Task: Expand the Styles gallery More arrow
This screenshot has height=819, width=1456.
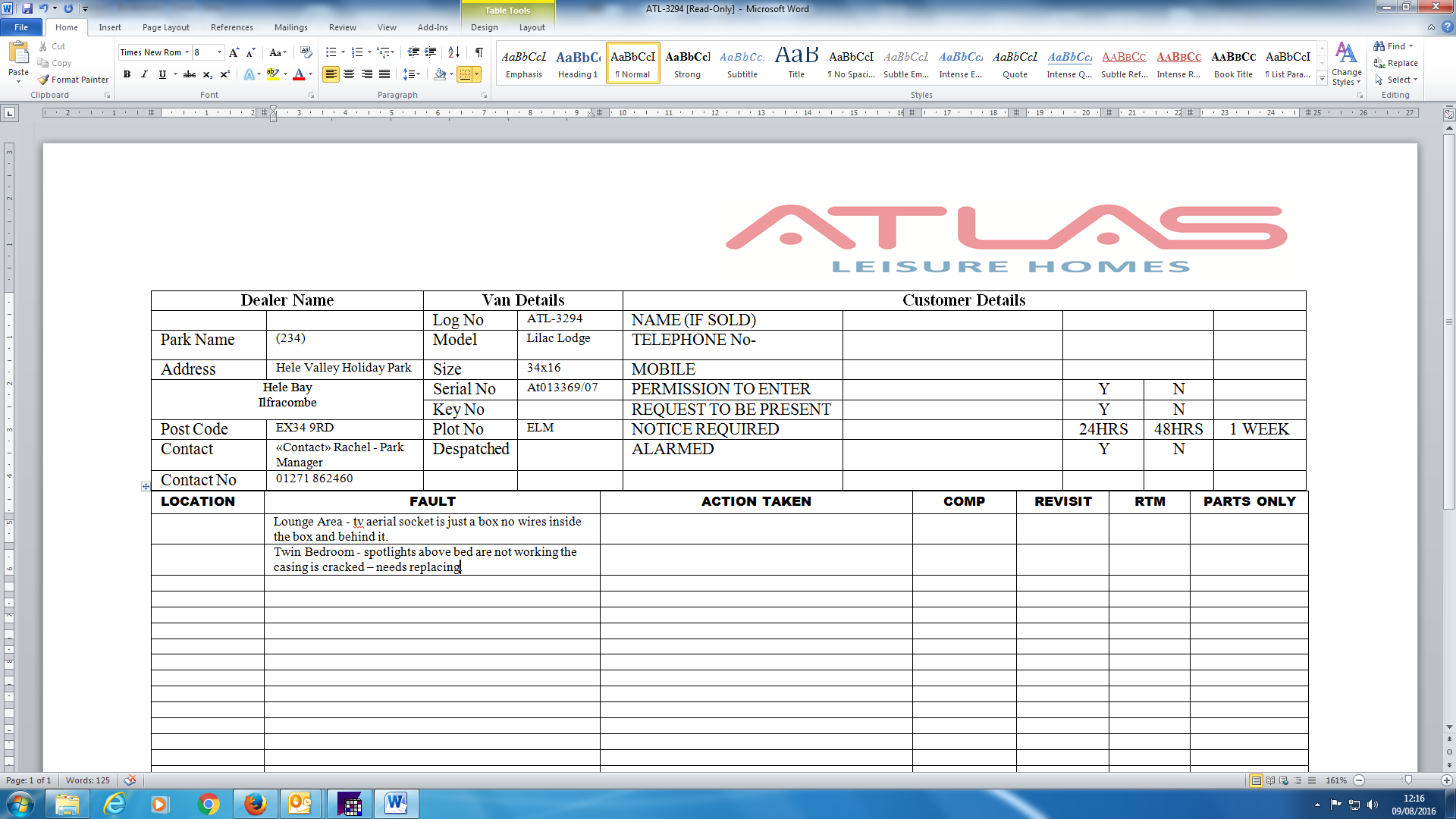Action: point(1323,79)
